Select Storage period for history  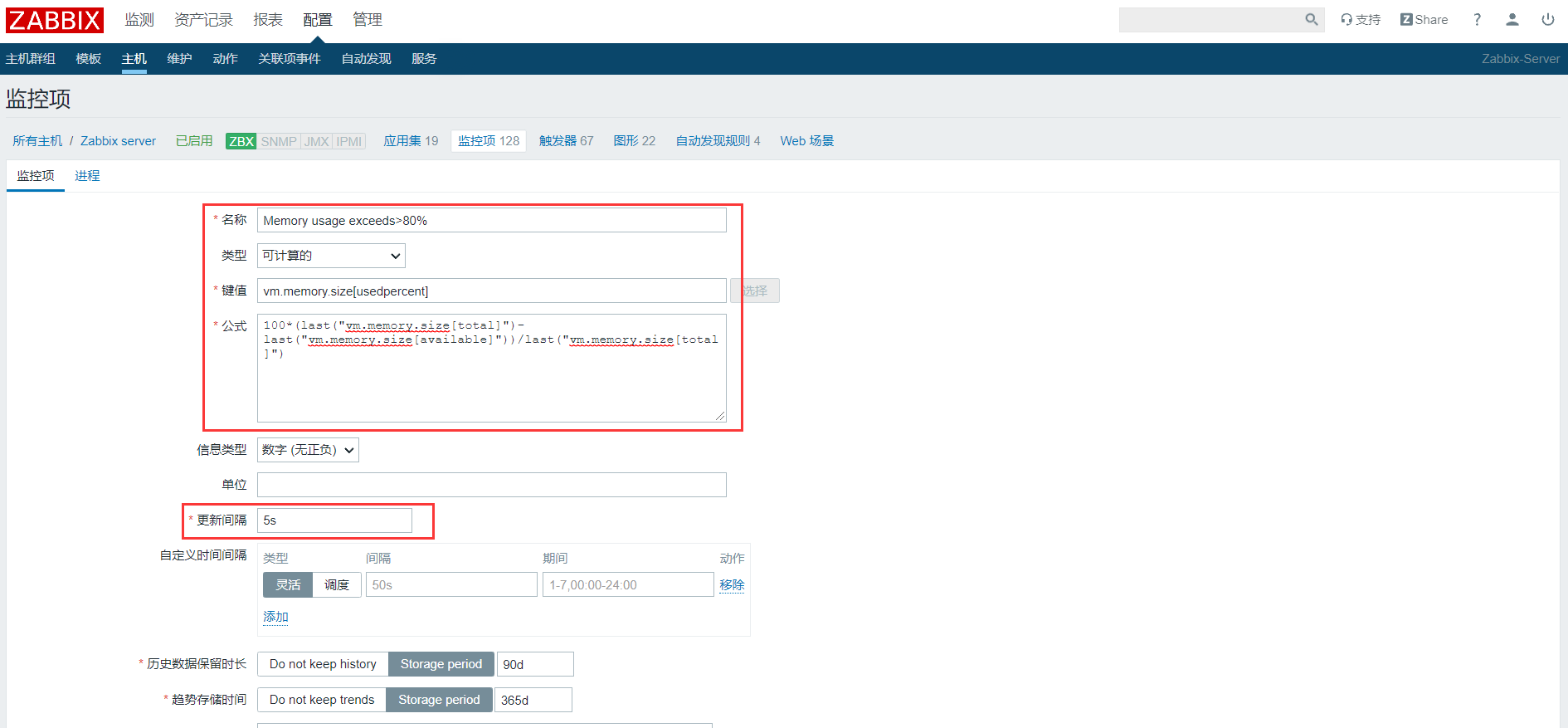coord(441,664)
